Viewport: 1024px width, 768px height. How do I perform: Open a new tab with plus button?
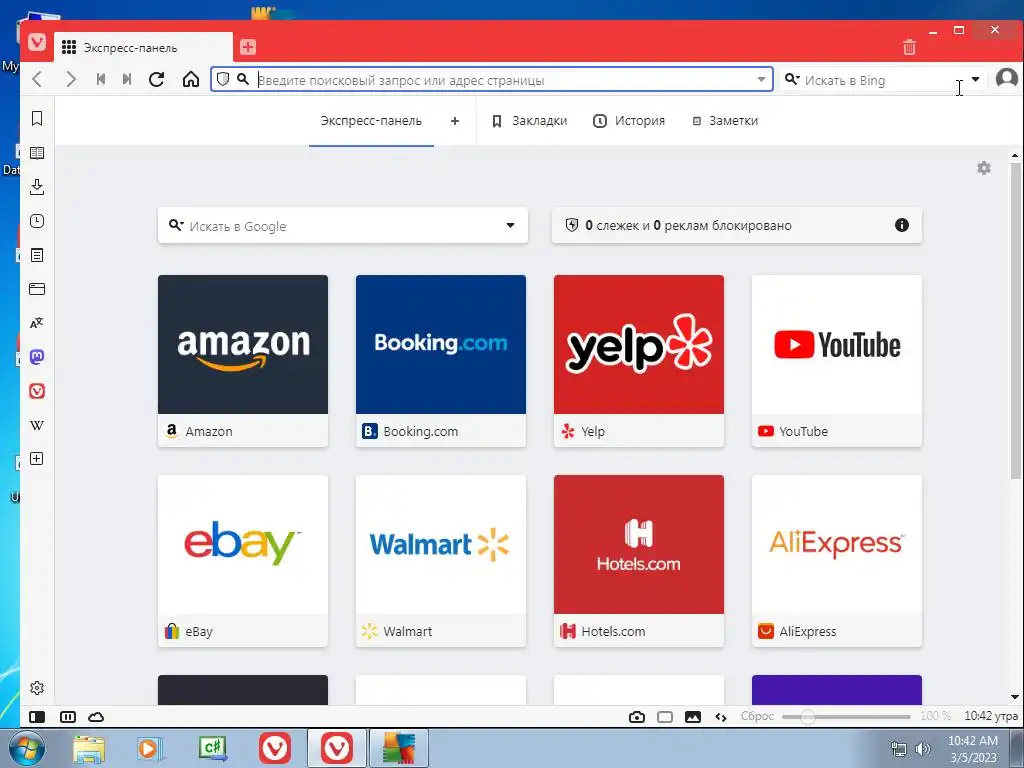(248, 47)
